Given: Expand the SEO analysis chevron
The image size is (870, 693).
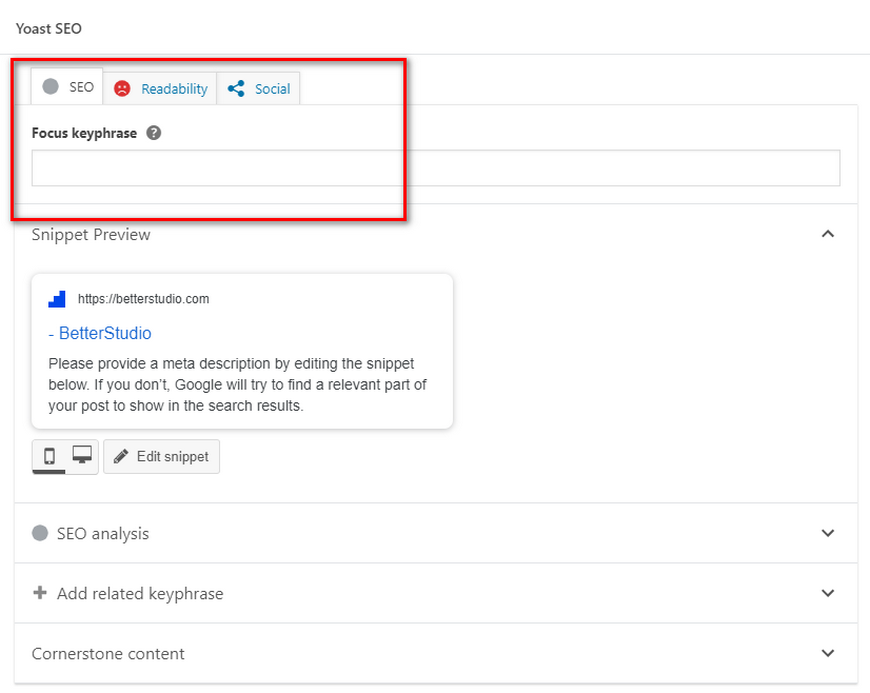Looking at the screenshot, I should pos(828,533).
